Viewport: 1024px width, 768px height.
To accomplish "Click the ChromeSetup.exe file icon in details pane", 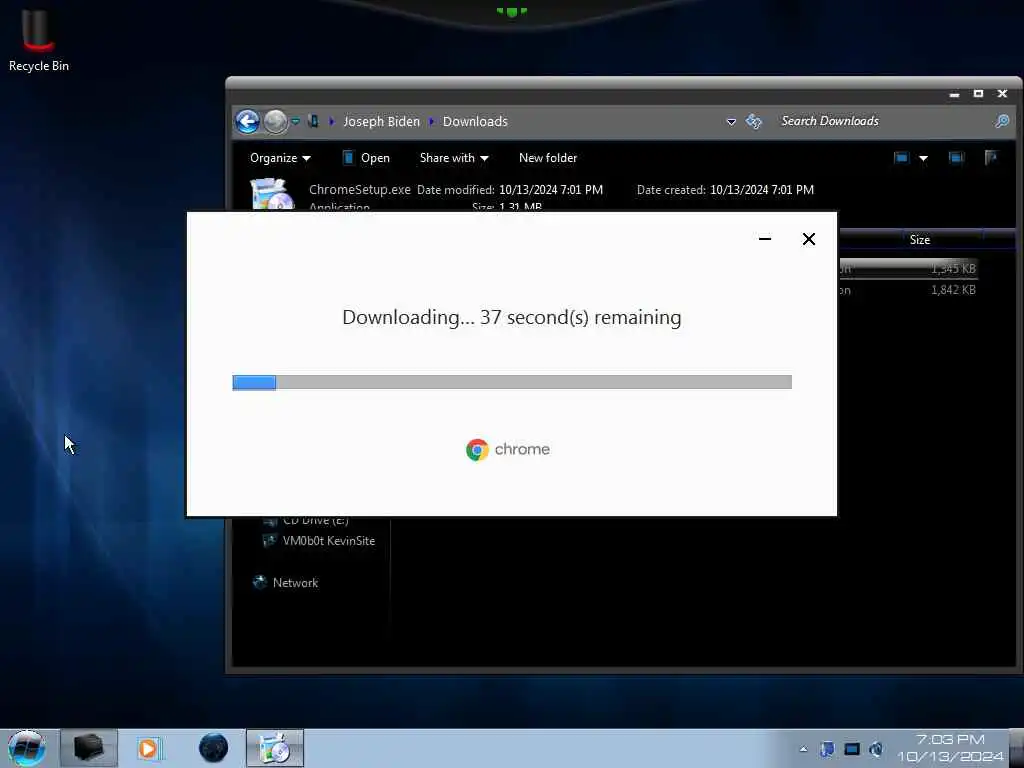I will [x=272, y=194].
